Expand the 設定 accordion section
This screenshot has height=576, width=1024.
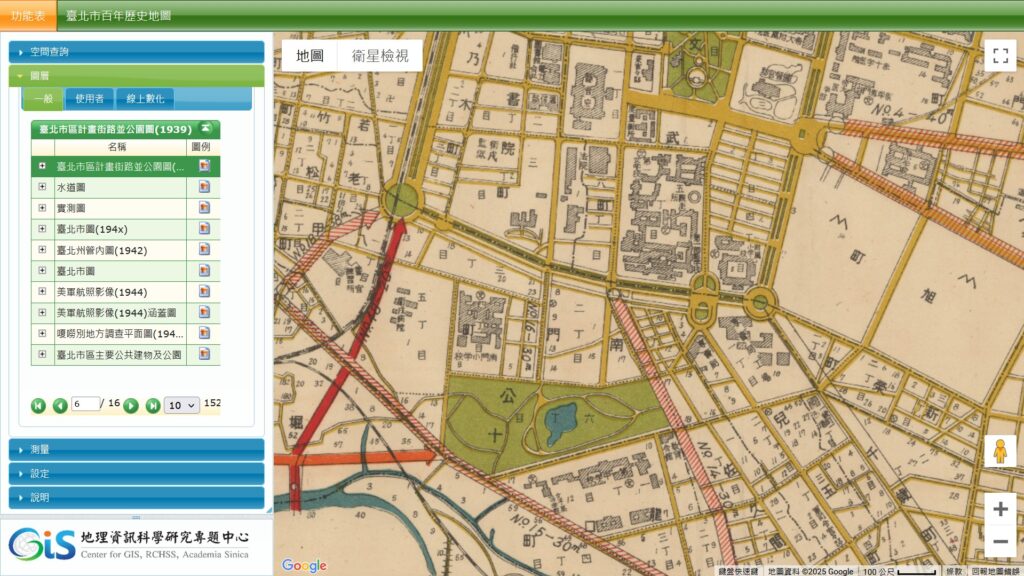coord(136,473)
